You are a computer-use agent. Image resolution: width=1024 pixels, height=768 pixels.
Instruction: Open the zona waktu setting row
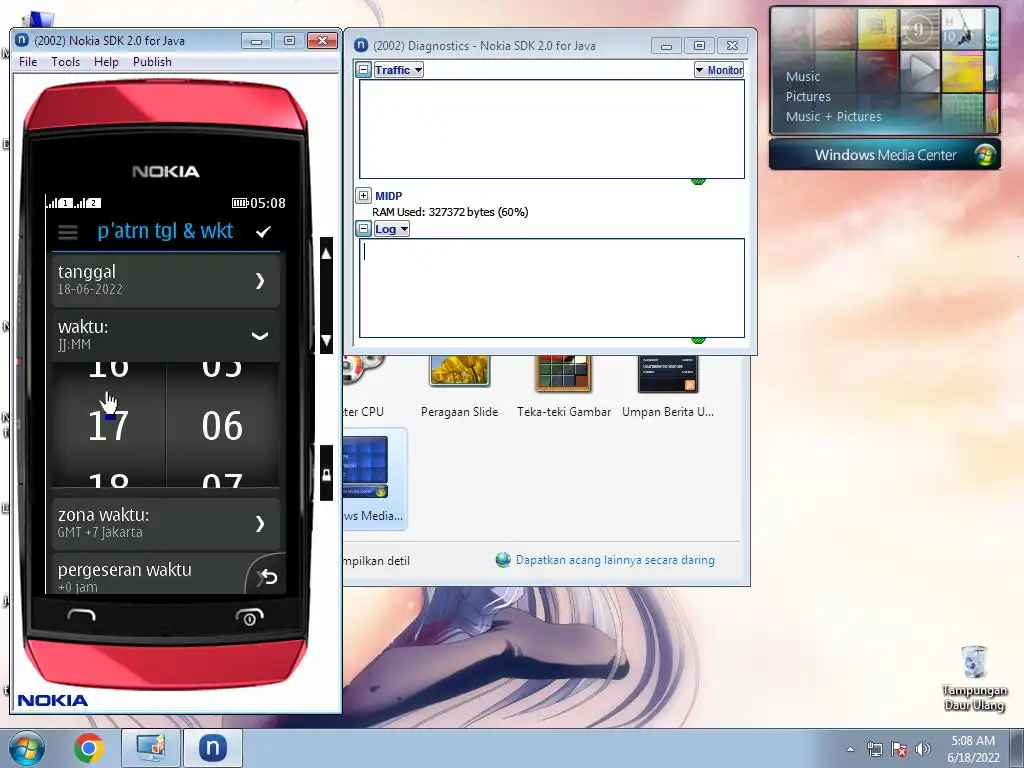click(x=166, y=523)
